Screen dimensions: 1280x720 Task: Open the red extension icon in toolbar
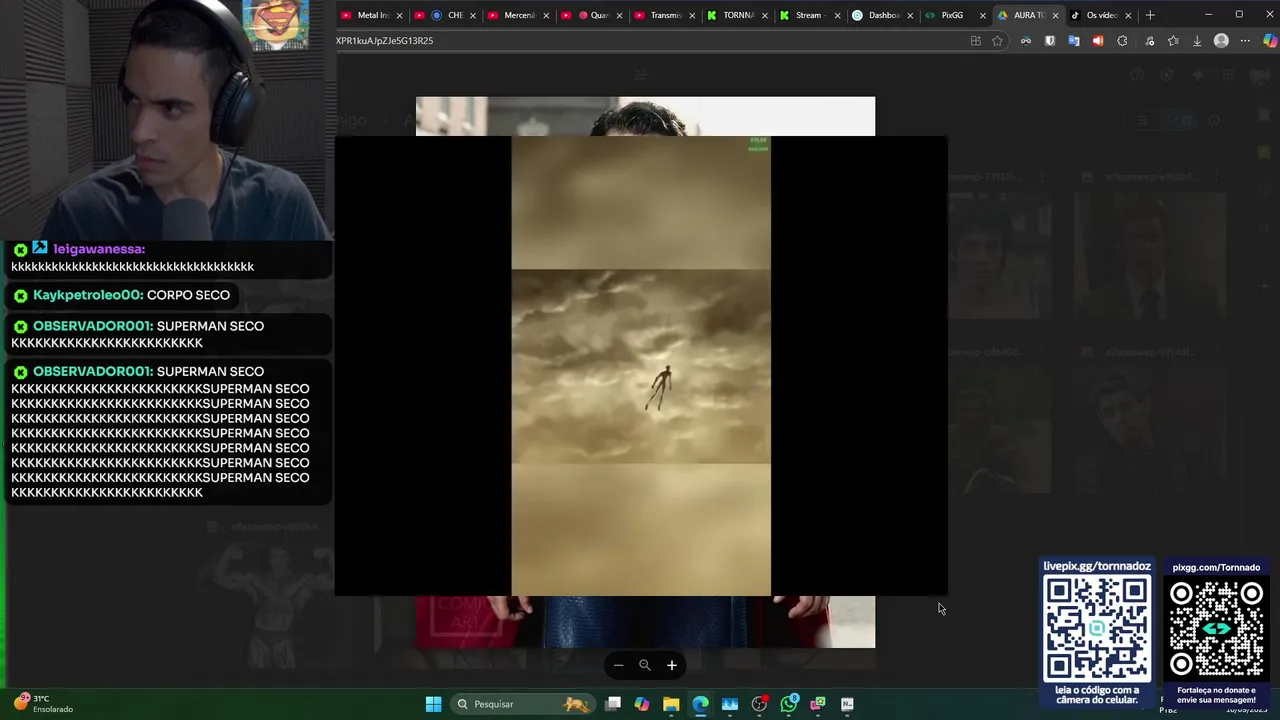click(x=1098, y=41)
